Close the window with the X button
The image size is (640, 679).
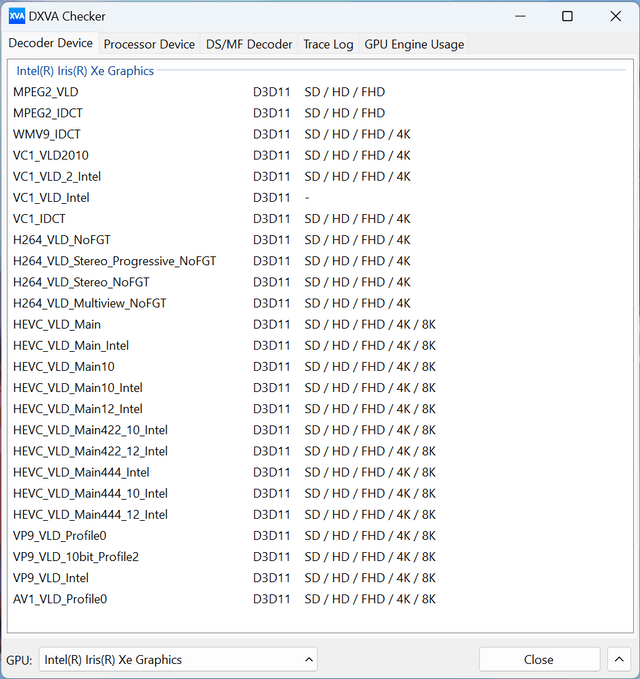point(615,16)
